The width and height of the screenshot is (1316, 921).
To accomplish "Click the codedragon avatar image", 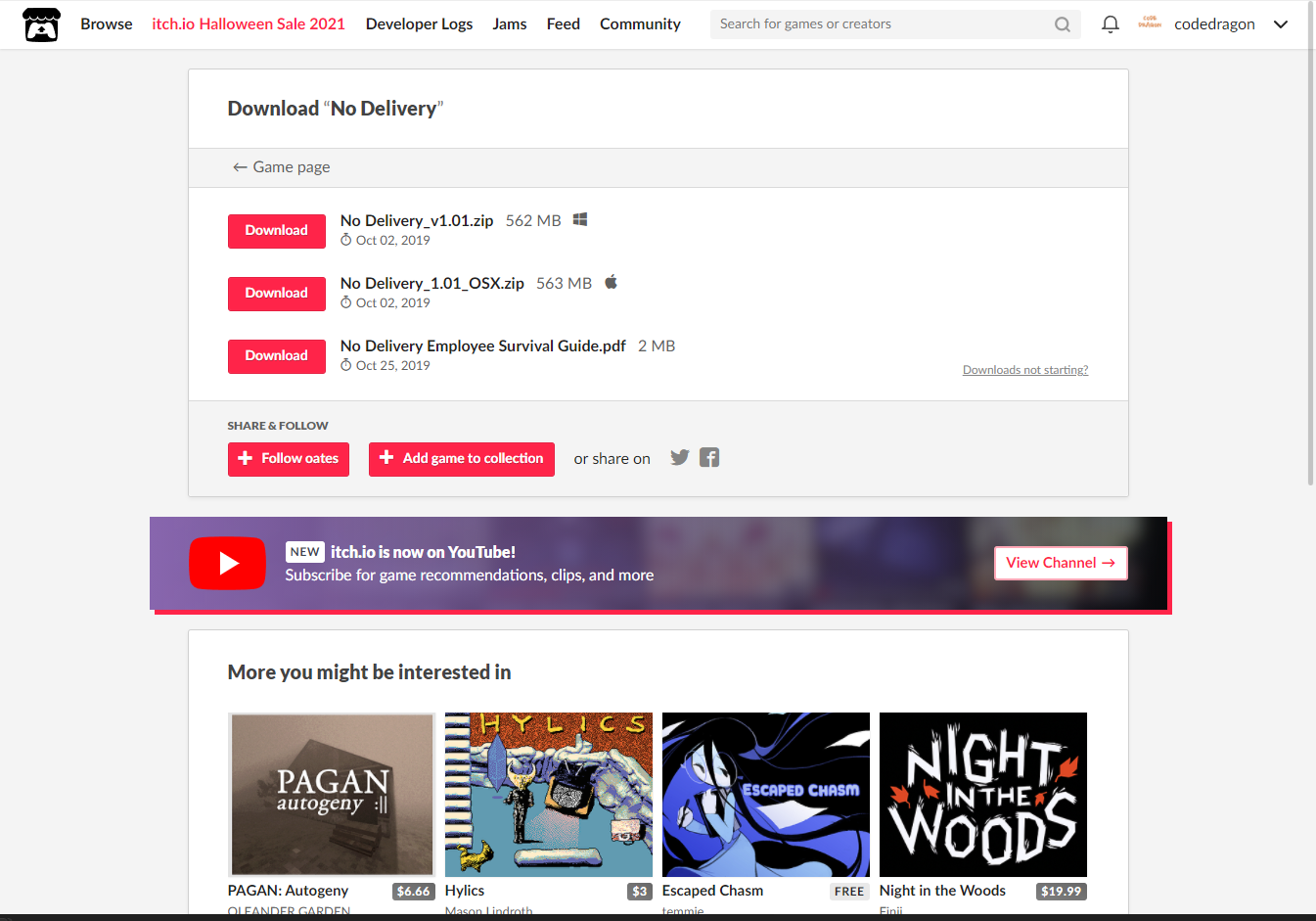I will 1150,23.
